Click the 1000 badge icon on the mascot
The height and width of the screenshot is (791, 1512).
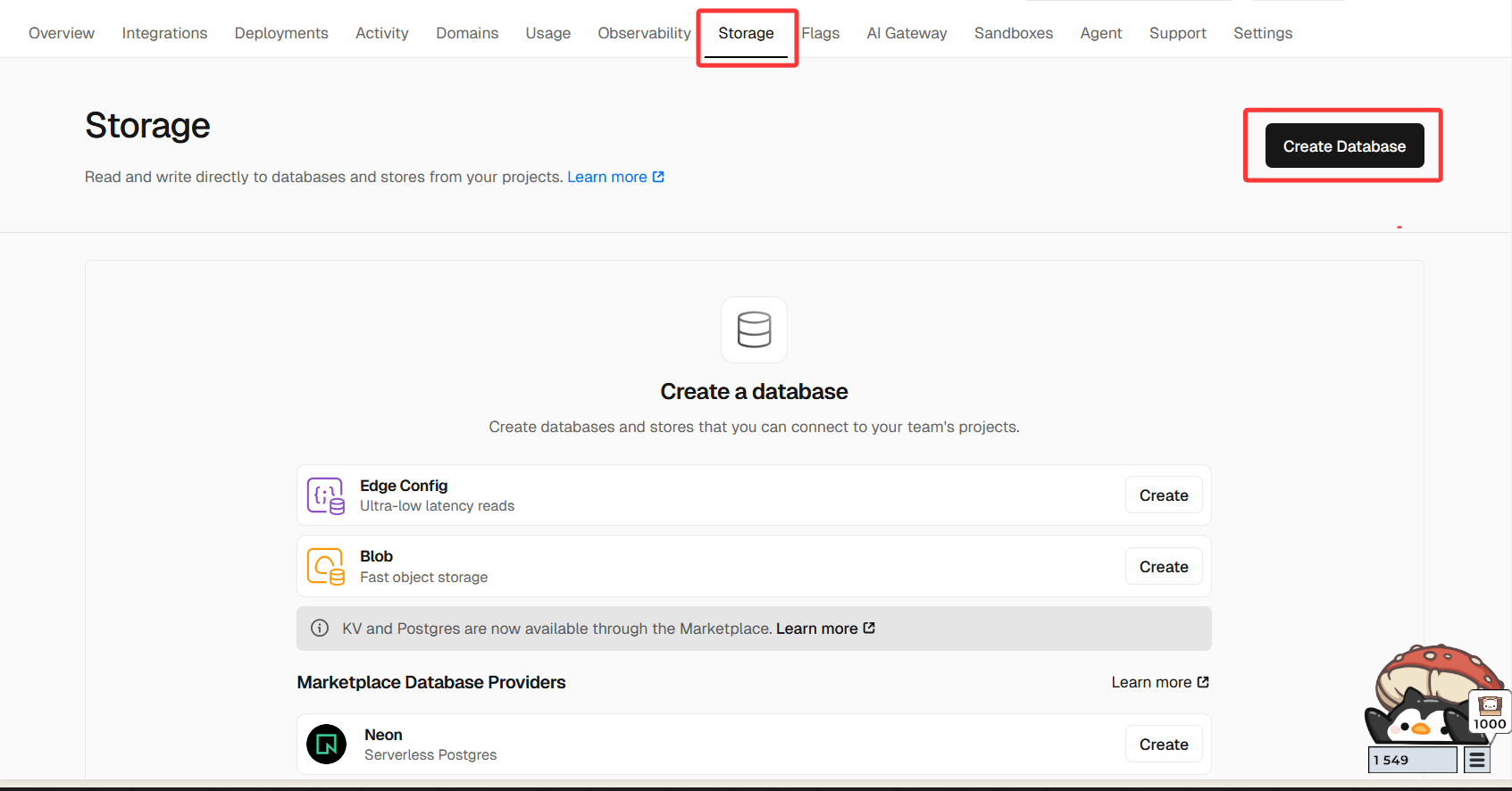click(x=1489, y=712)
